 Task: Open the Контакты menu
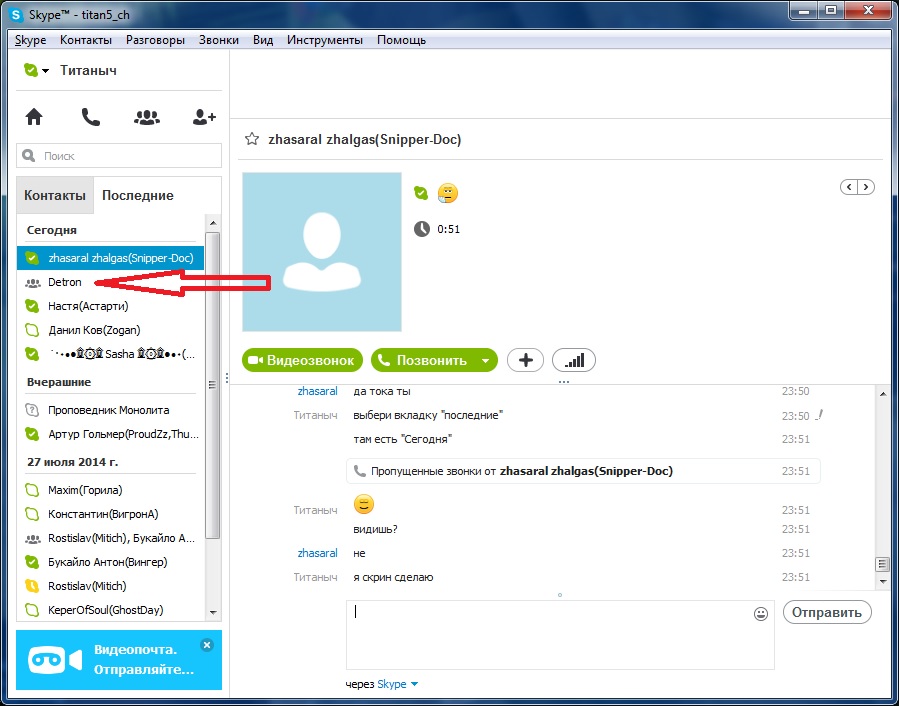click(86, 40)
